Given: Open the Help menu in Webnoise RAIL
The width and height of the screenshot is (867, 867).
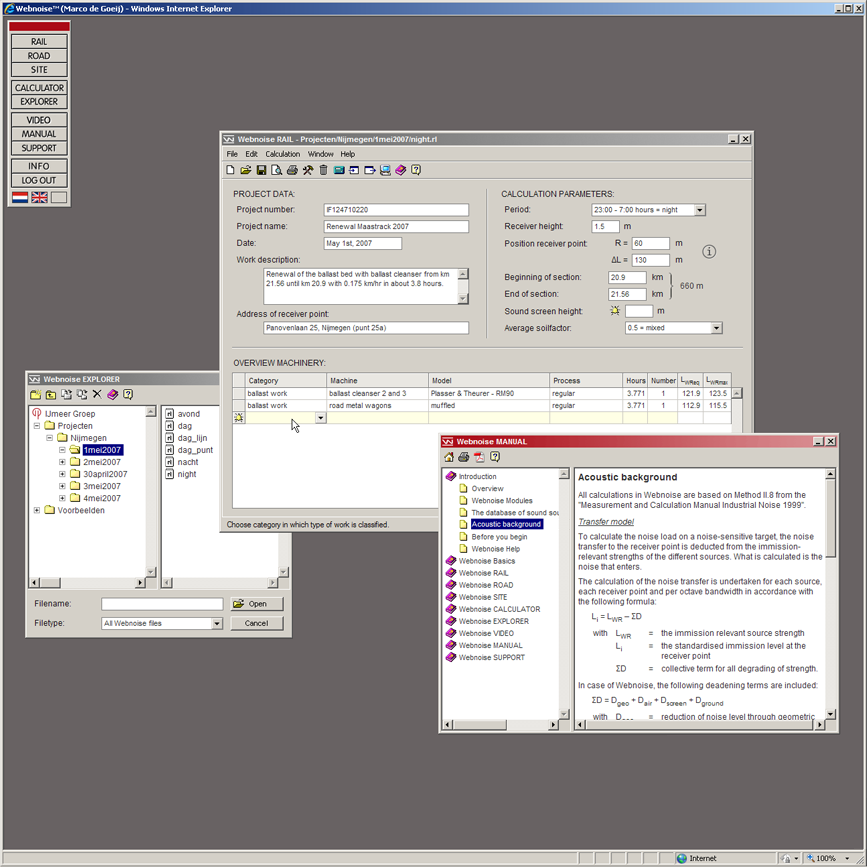Looking at the screenshot, I should pos(348,154).
